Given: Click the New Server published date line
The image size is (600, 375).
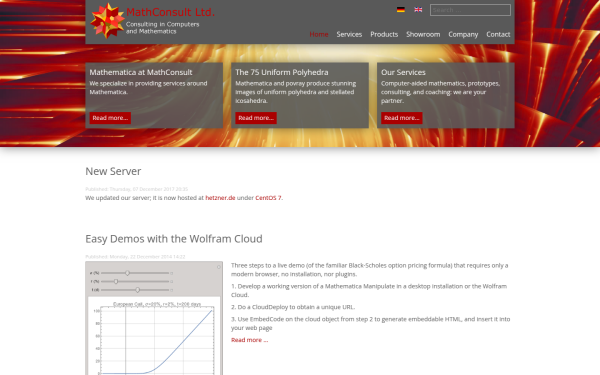Looking at the screenshot, I should (x=137, y=189).
